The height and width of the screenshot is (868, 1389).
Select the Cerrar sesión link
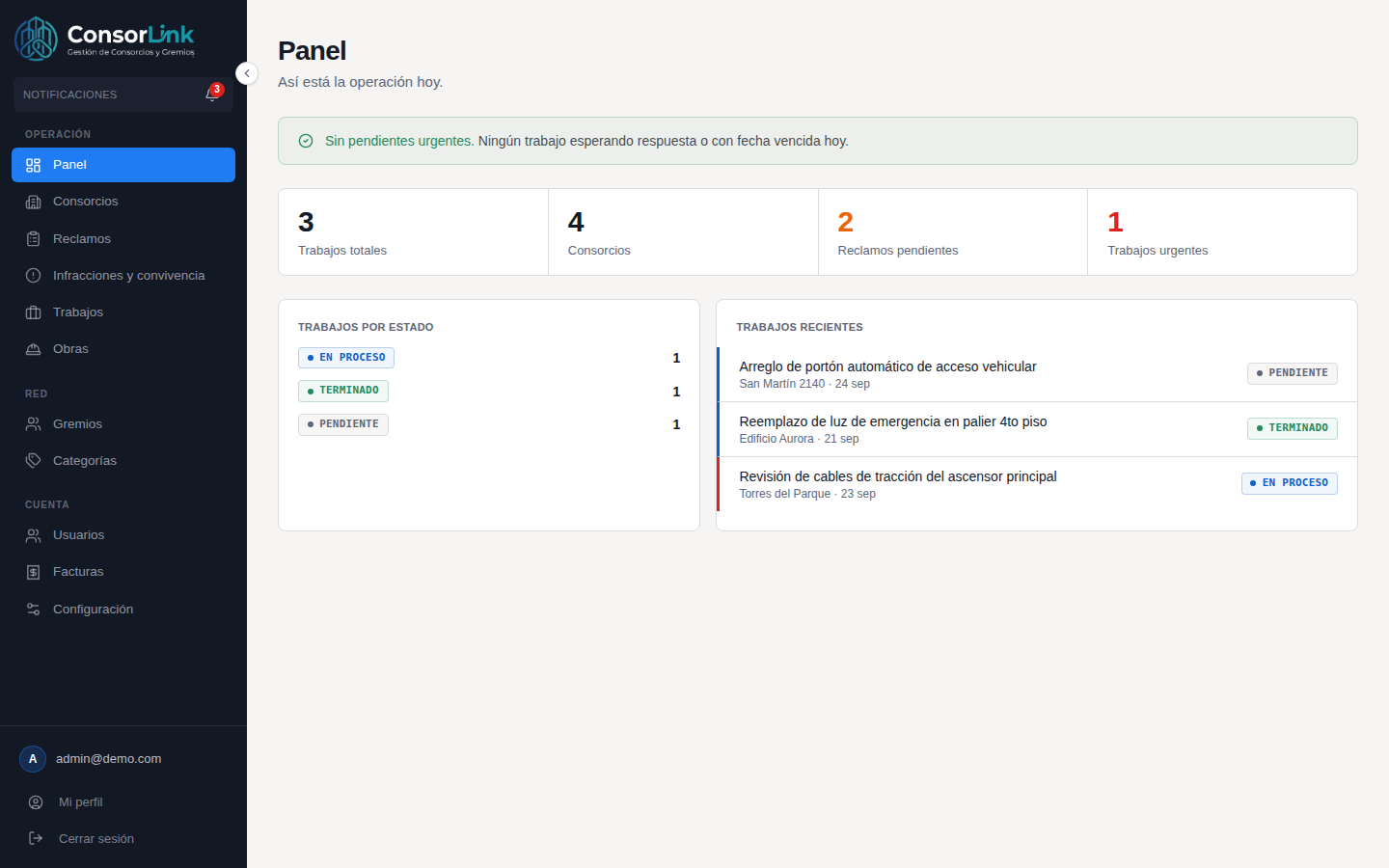pos(123,839)
